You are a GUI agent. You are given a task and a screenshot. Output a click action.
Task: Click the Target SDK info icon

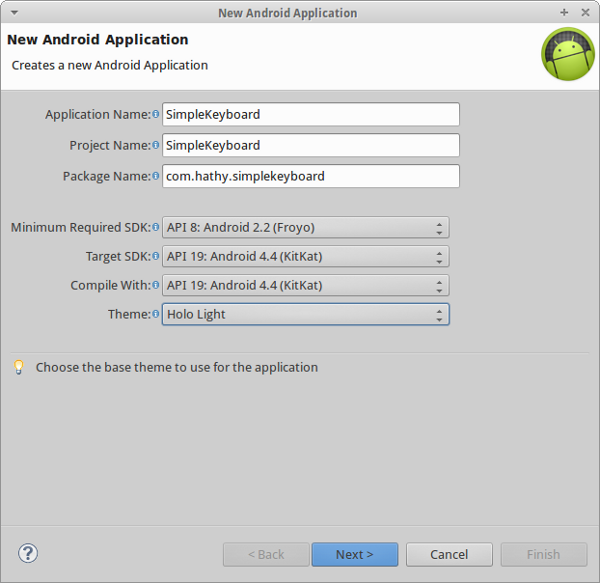click(x=155, y=256)
